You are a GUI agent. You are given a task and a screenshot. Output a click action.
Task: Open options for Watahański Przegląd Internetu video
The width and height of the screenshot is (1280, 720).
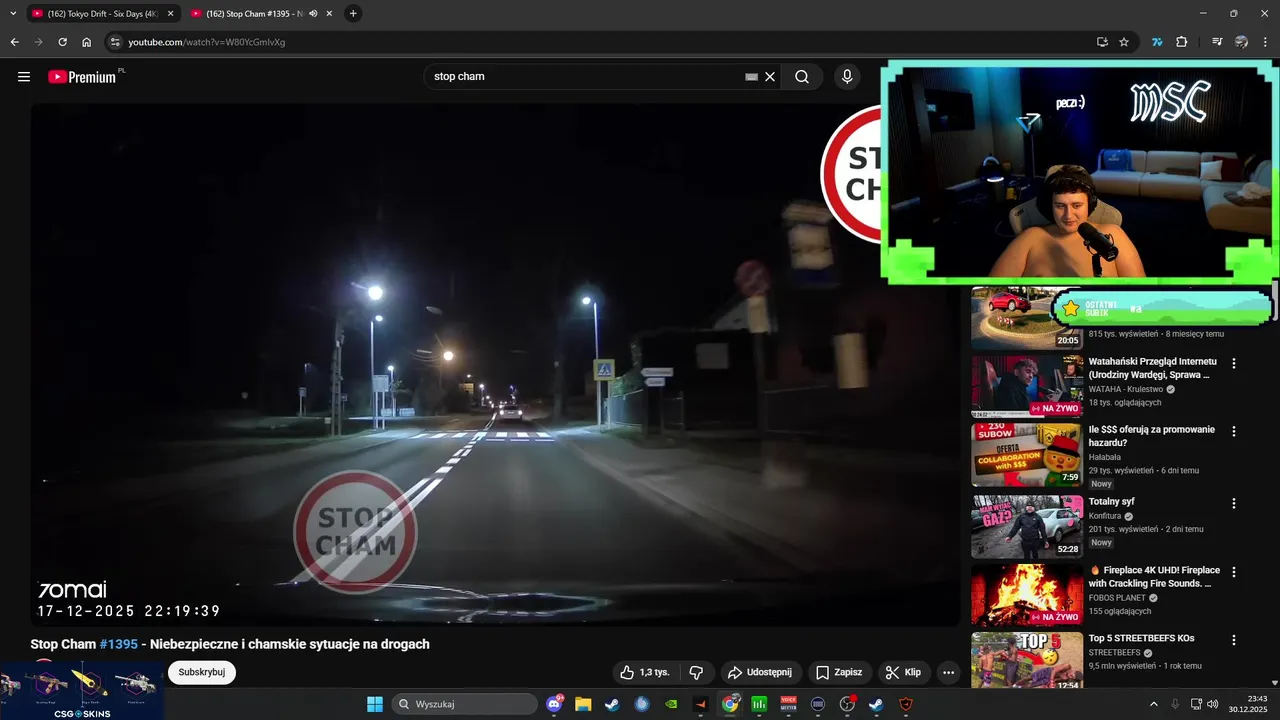(x=1234, y=364)
